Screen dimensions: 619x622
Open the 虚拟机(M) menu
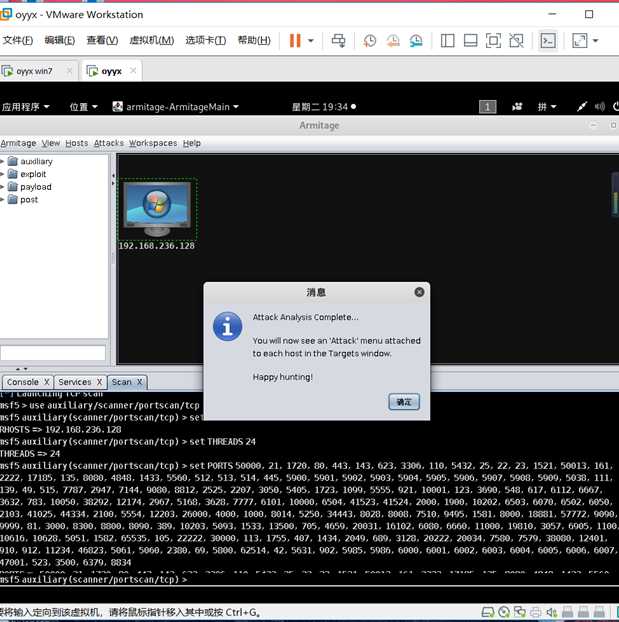tap(152, 40)
